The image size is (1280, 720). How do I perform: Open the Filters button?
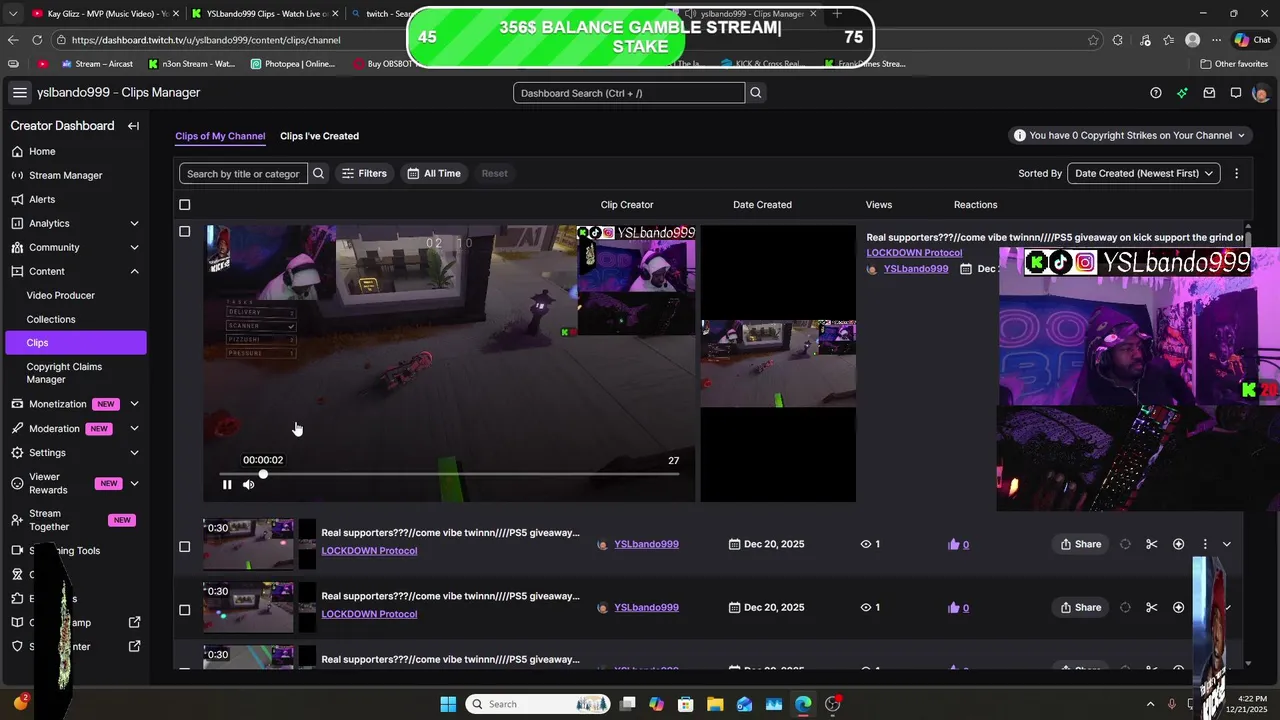tap(364, 173)
